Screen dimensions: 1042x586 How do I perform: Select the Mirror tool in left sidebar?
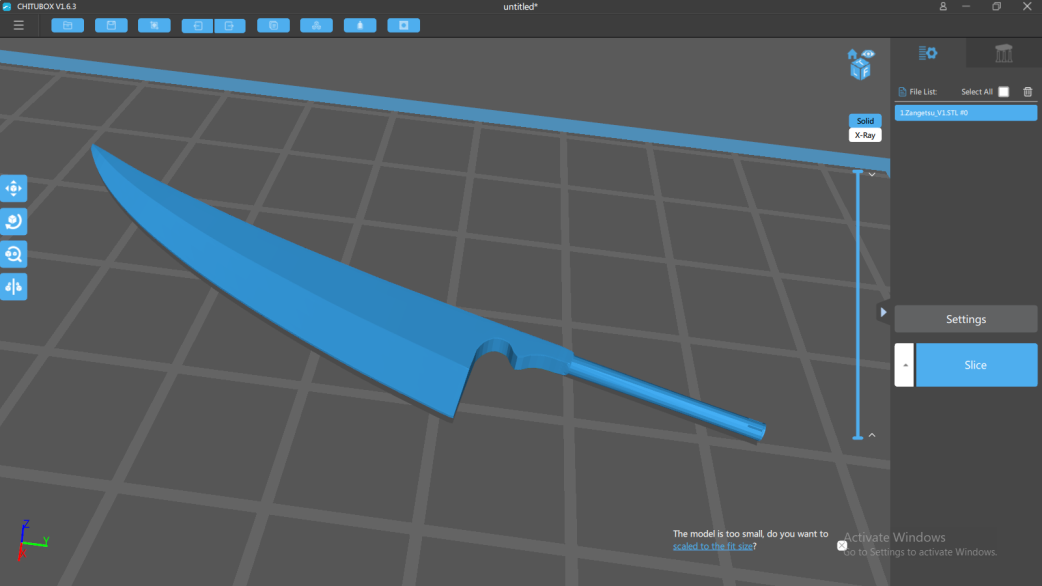(13, 286)
